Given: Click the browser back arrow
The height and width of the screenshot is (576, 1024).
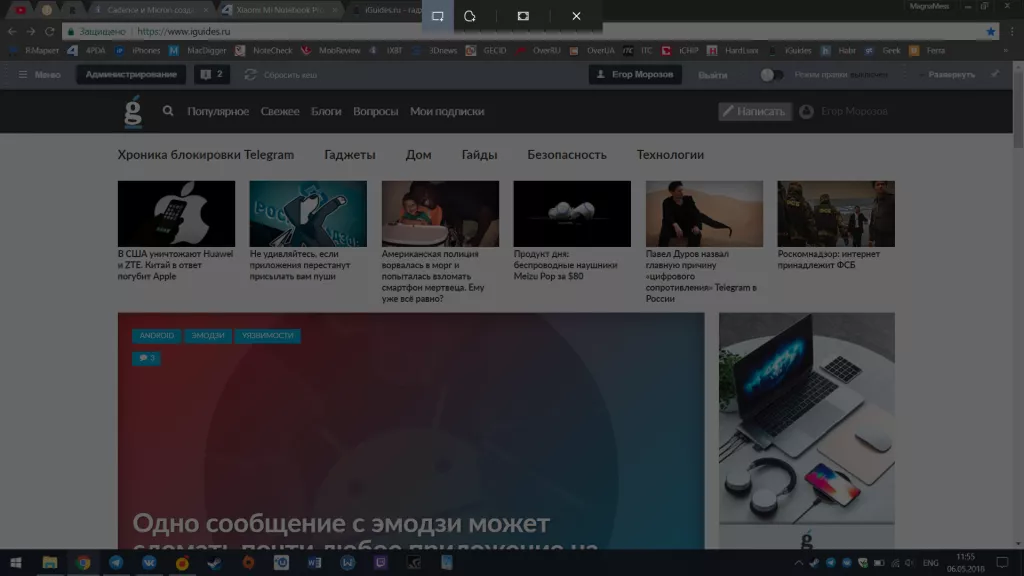Looking at the screenshot, I should (x=12, y=31).
